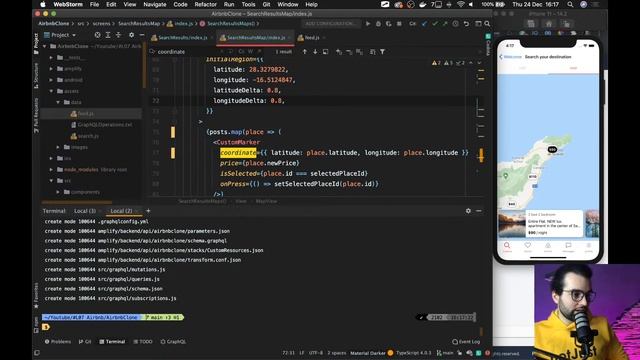Open the Apple menu
640x360 pixels.
[x=43, y=4]
